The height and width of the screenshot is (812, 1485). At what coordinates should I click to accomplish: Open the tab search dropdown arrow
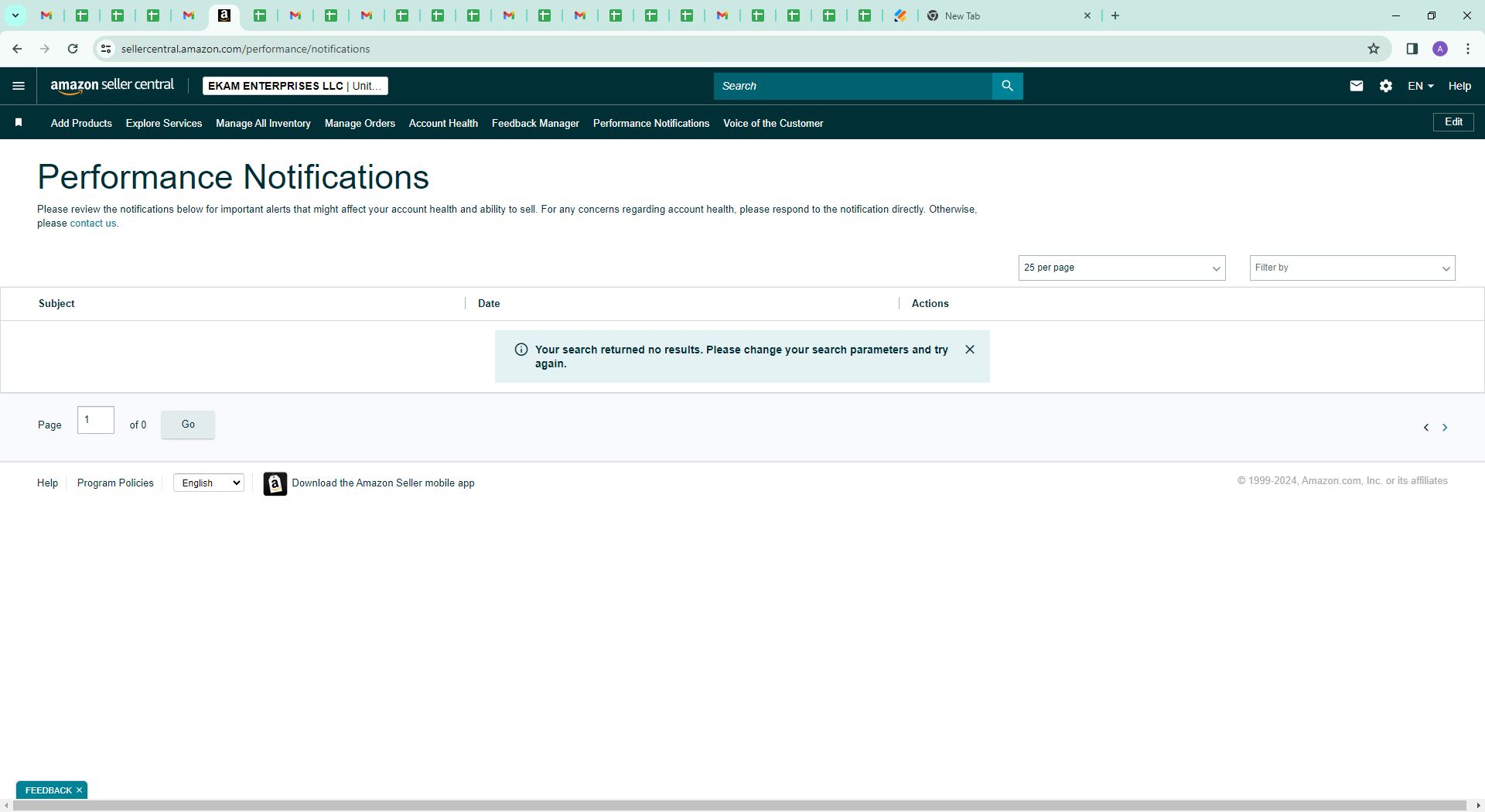click(x=15, y=15)
